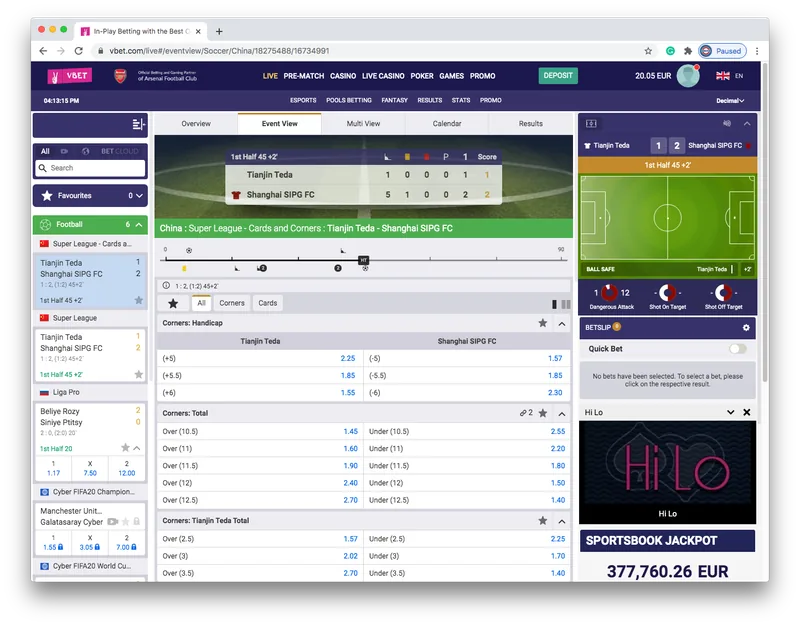
Task: Enable the Quick Bet switch
Action: pos(738,349)
